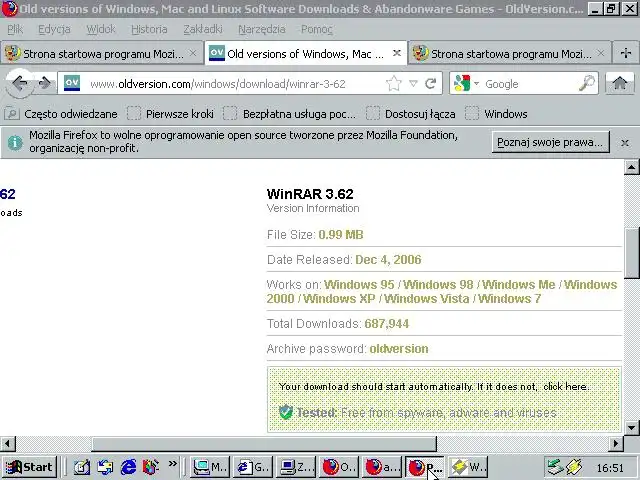Open a new tab with the plus button
This screenshot has height=480, width=640.
[x=625, y=53]
